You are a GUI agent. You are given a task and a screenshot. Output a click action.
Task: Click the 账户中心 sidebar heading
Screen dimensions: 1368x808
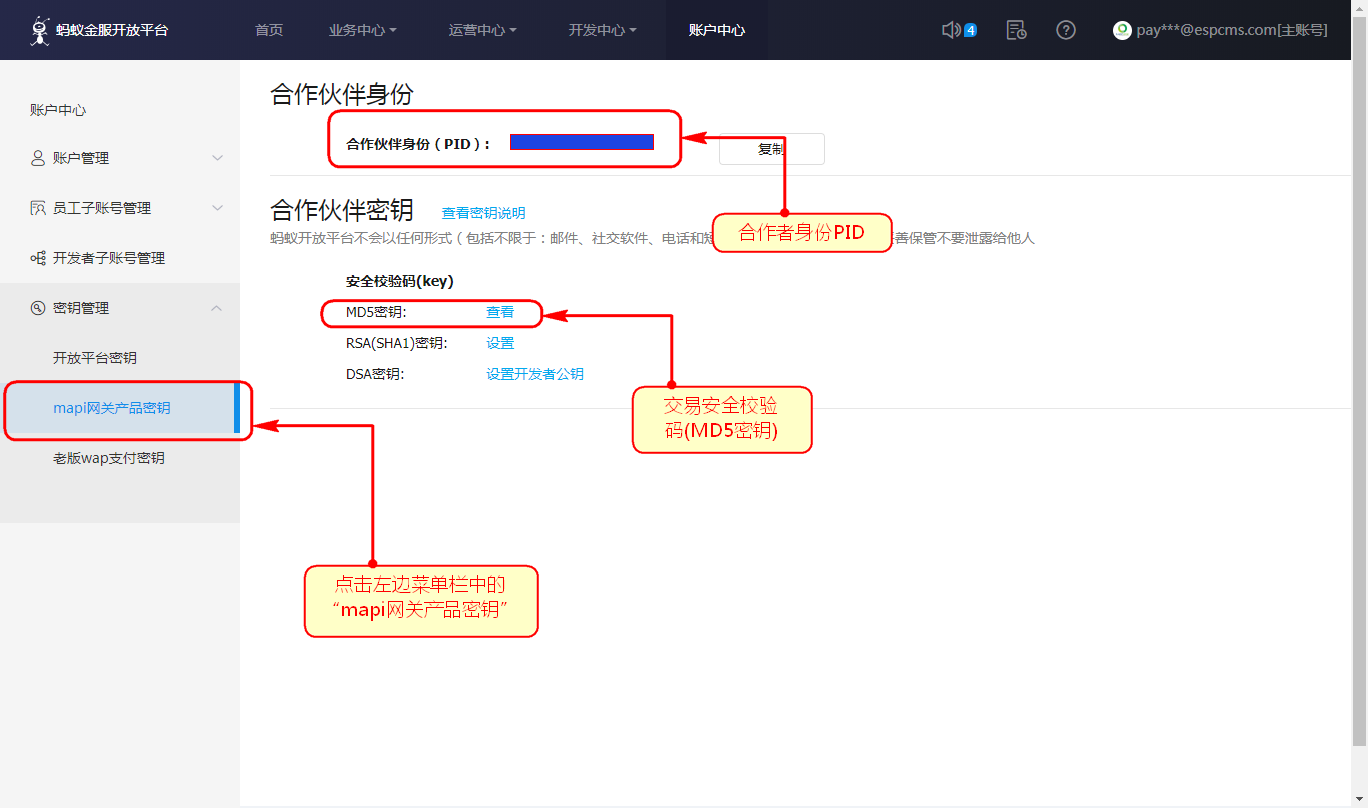pyautogui.click(x=58, y=110)
